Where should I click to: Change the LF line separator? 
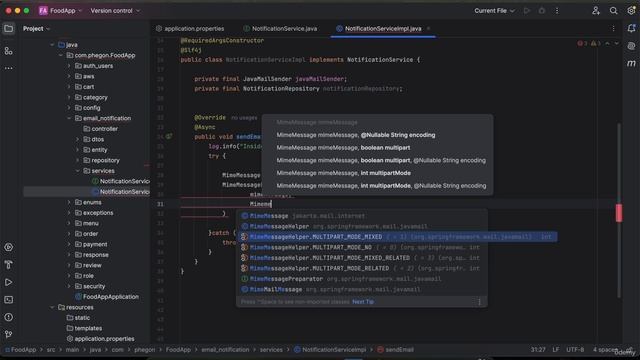click(556, 350)
